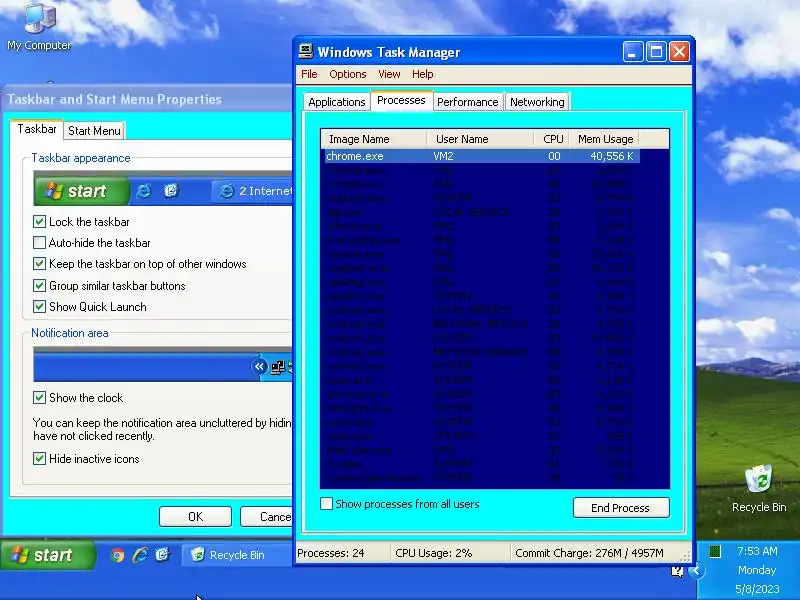Image resolution: width=800 pixels, height=600 pixels.
Task: Click the 7:53 AM taskbar clock
Action: tap(757, 551)
